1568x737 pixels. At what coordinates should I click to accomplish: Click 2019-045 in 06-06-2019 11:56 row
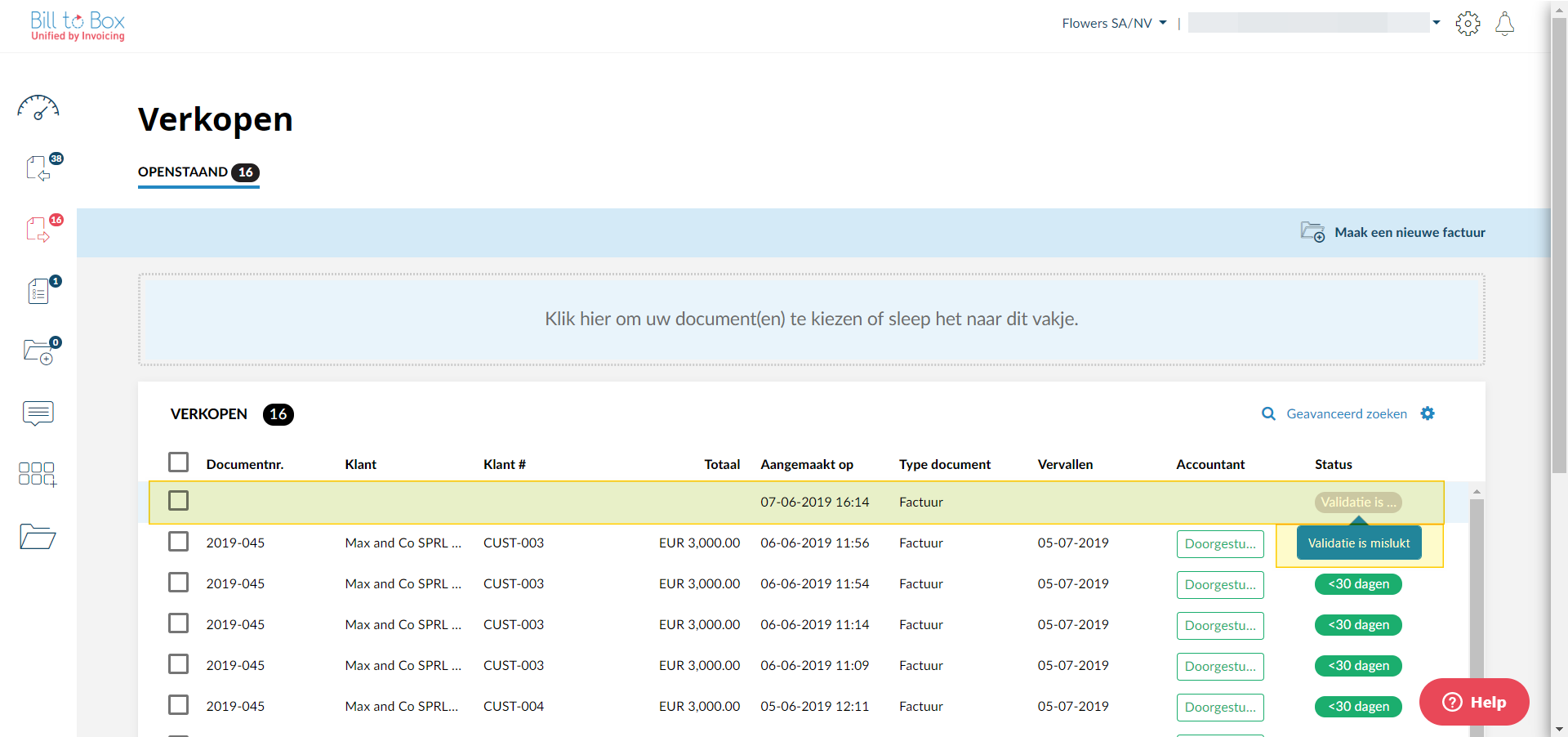click(x=235, y=543)
